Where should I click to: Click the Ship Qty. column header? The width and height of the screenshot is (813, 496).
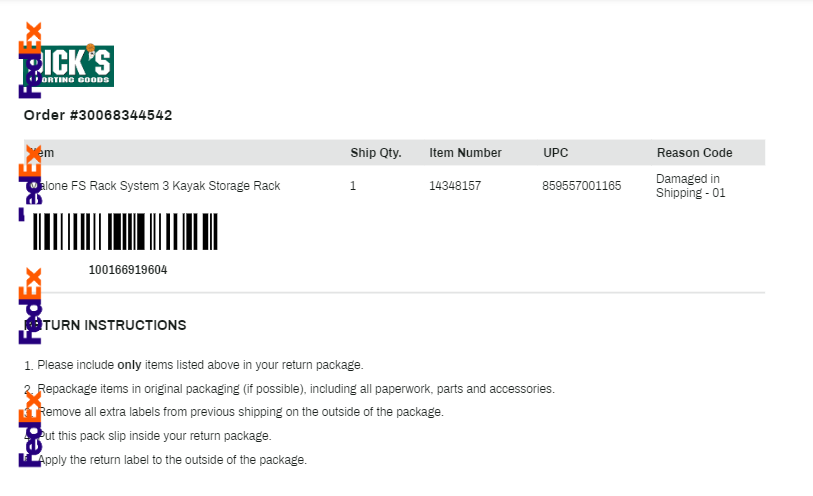[376, 153]
